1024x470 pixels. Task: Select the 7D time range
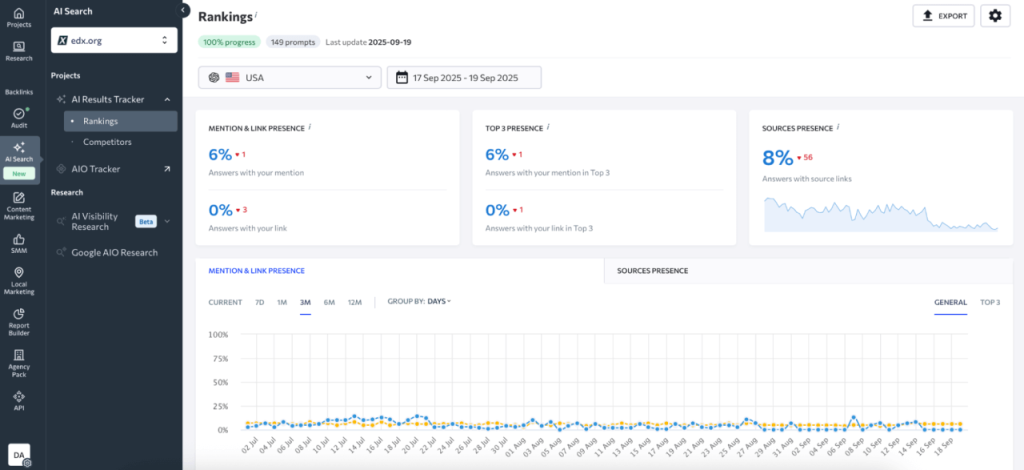pyautogui.click(x=259, y=302)
